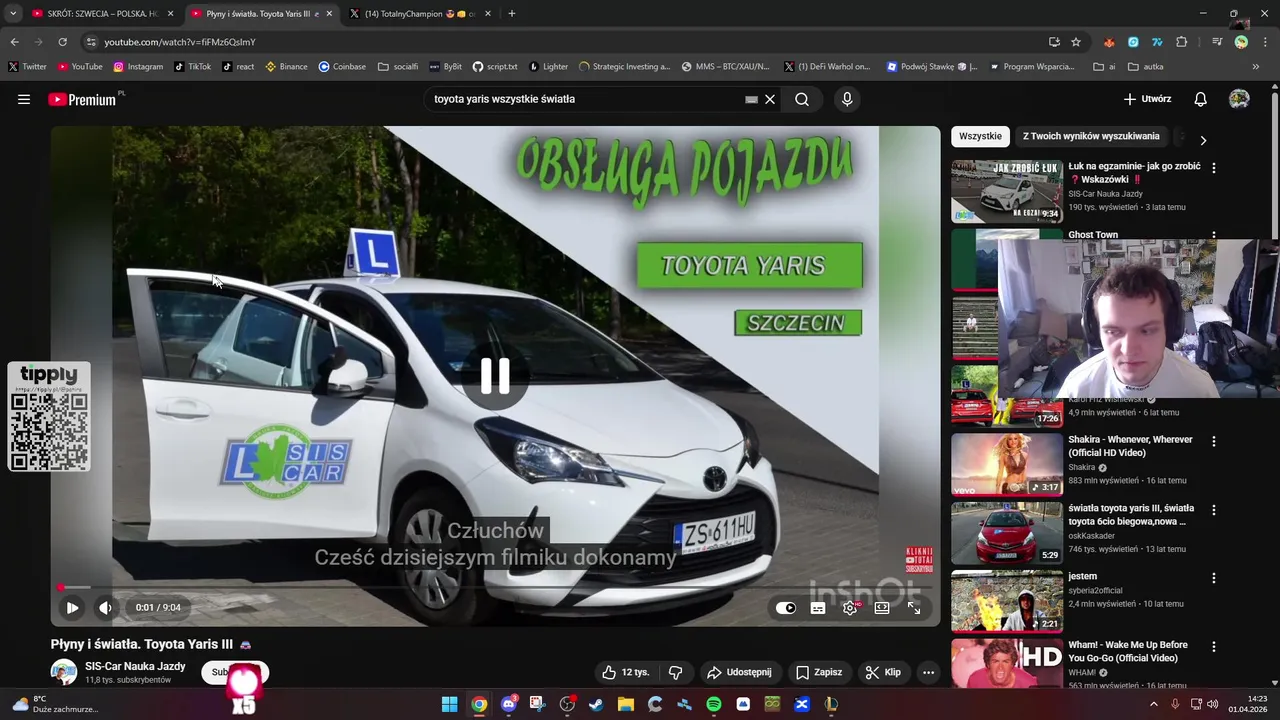Open options for światła toyota yaris III video
This screenshot has height=720, width=1280.
click(x=1214, y=510)
